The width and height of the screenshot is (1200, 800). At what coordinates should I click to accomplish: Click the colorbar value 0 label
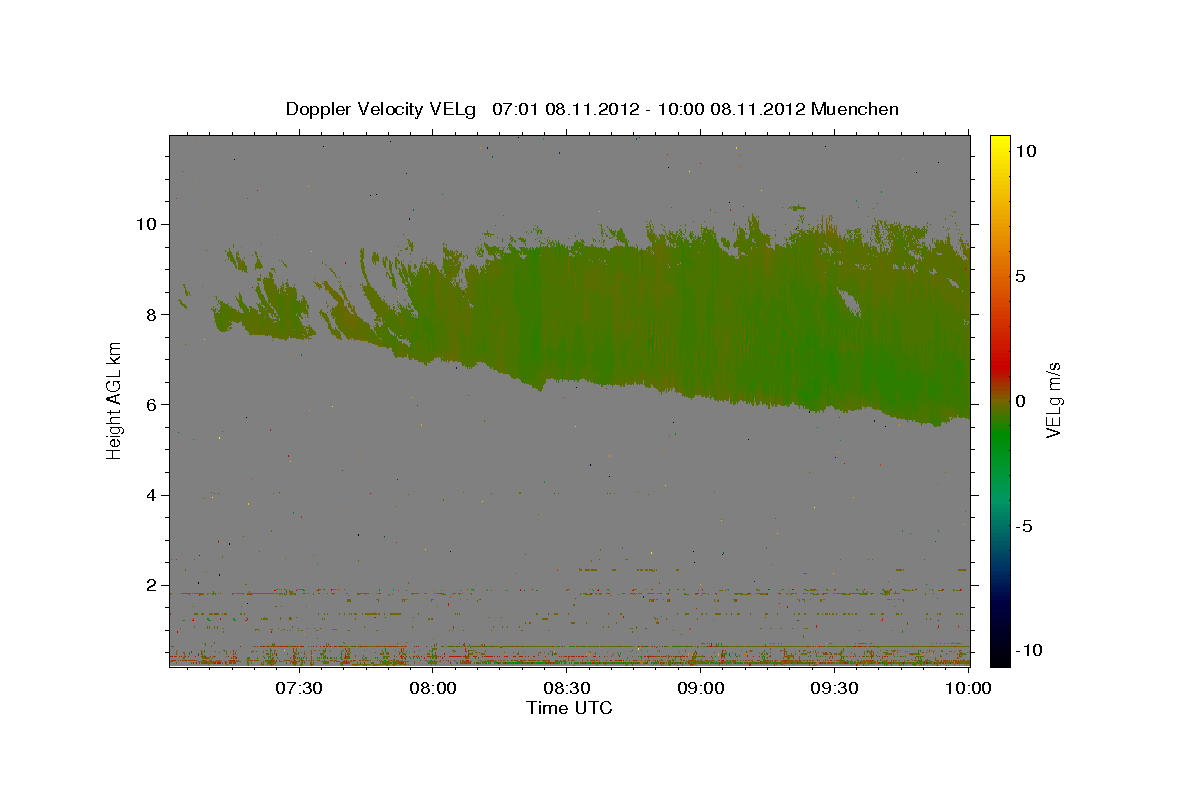[1020, 401]
